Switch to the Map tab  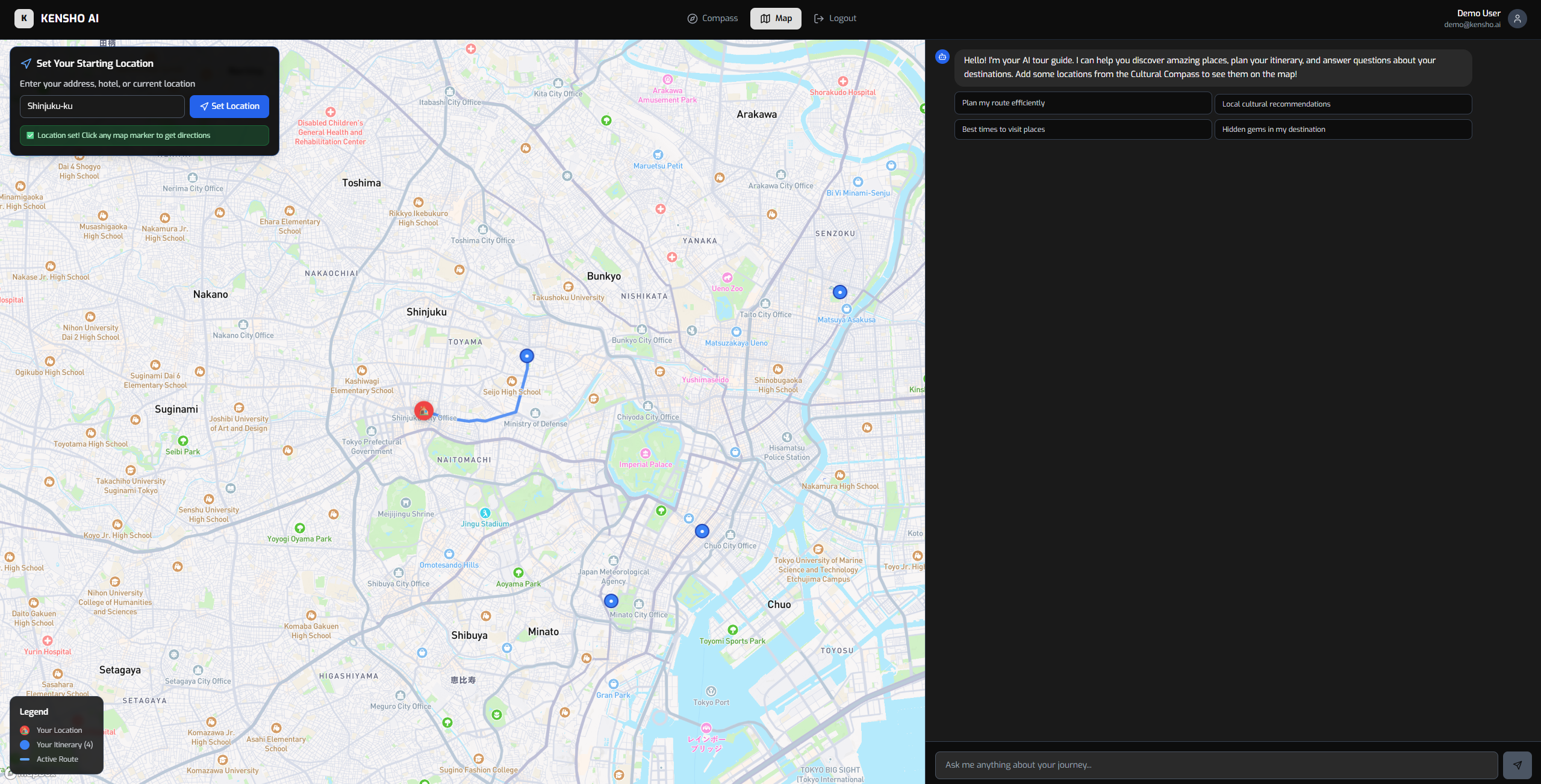pyautogui.click(x=776, y=18)
